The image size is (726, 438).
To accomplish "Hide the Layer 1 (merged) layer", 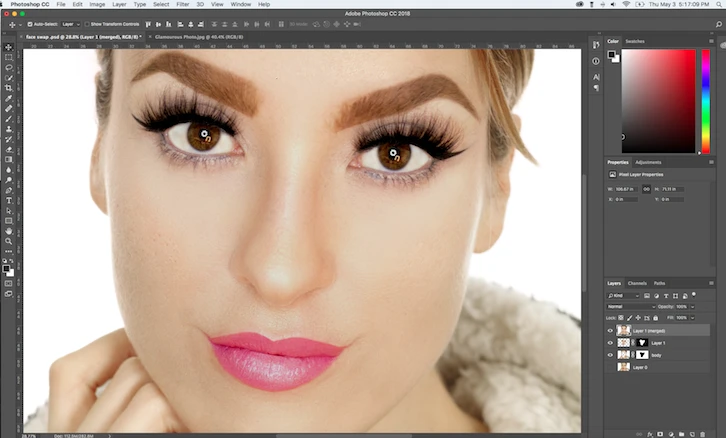I will click(610, 331).
